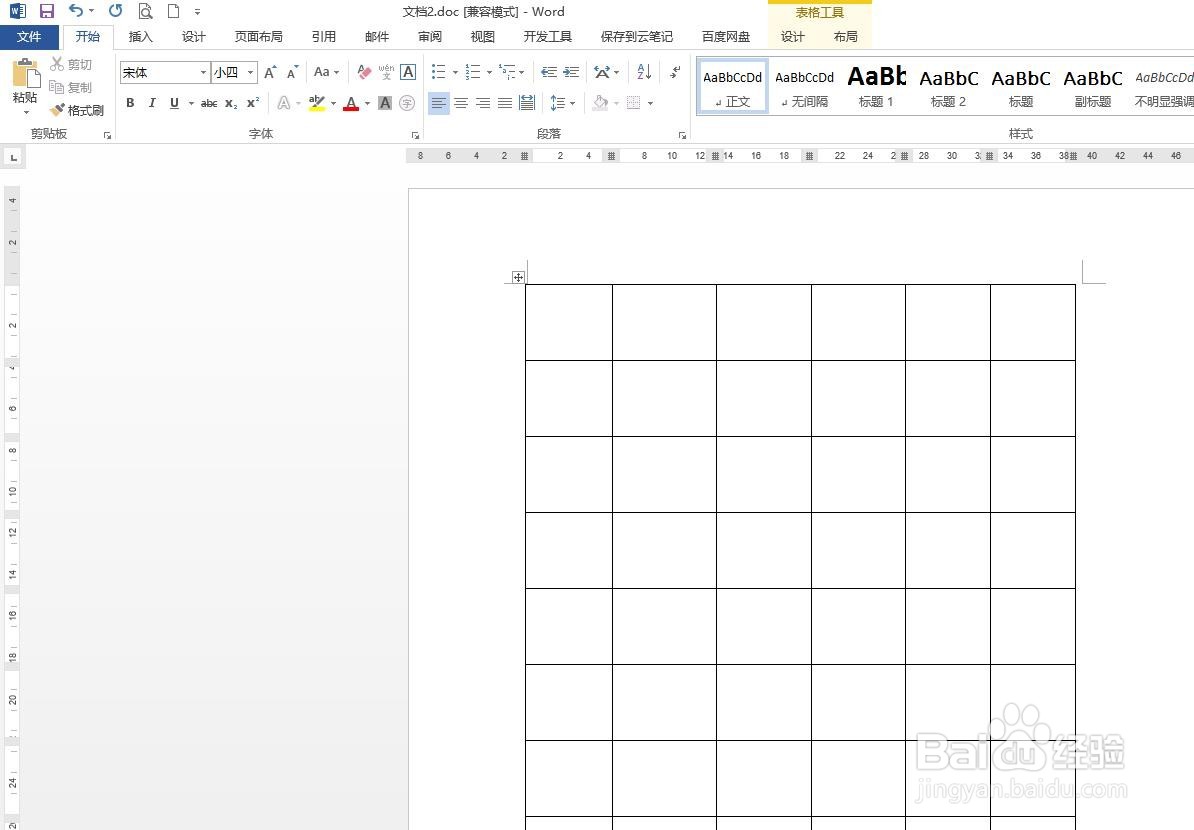Screen dimensions: 1194x830
Task: Copy selection with the 复制 button
Action: (71, 88)
